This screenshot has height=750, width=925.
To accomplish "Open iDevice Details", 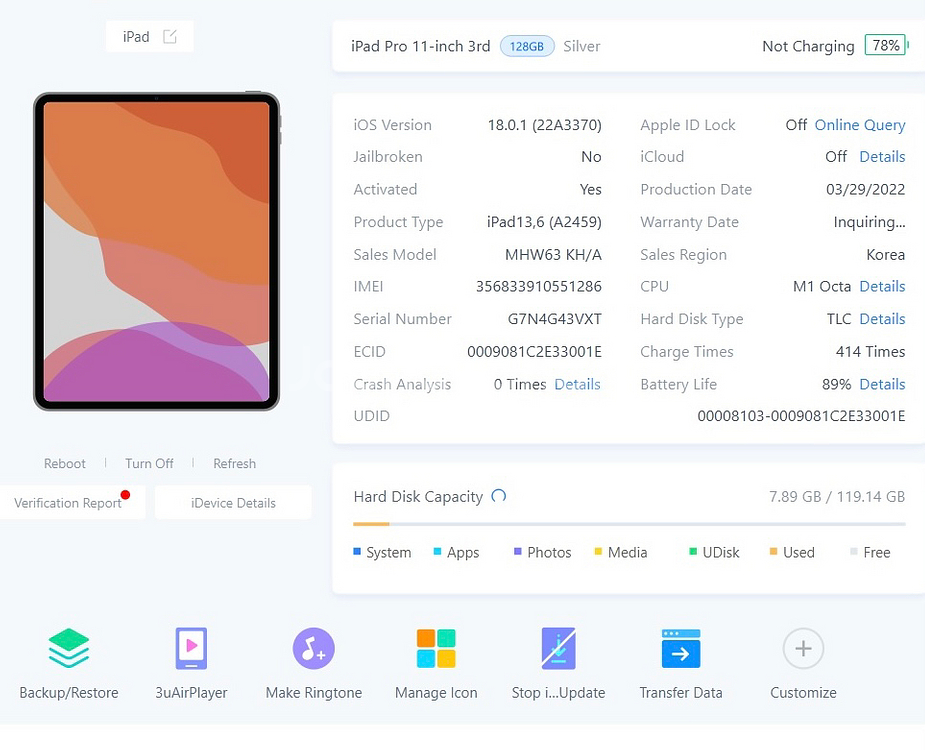I will pos(233,503).
